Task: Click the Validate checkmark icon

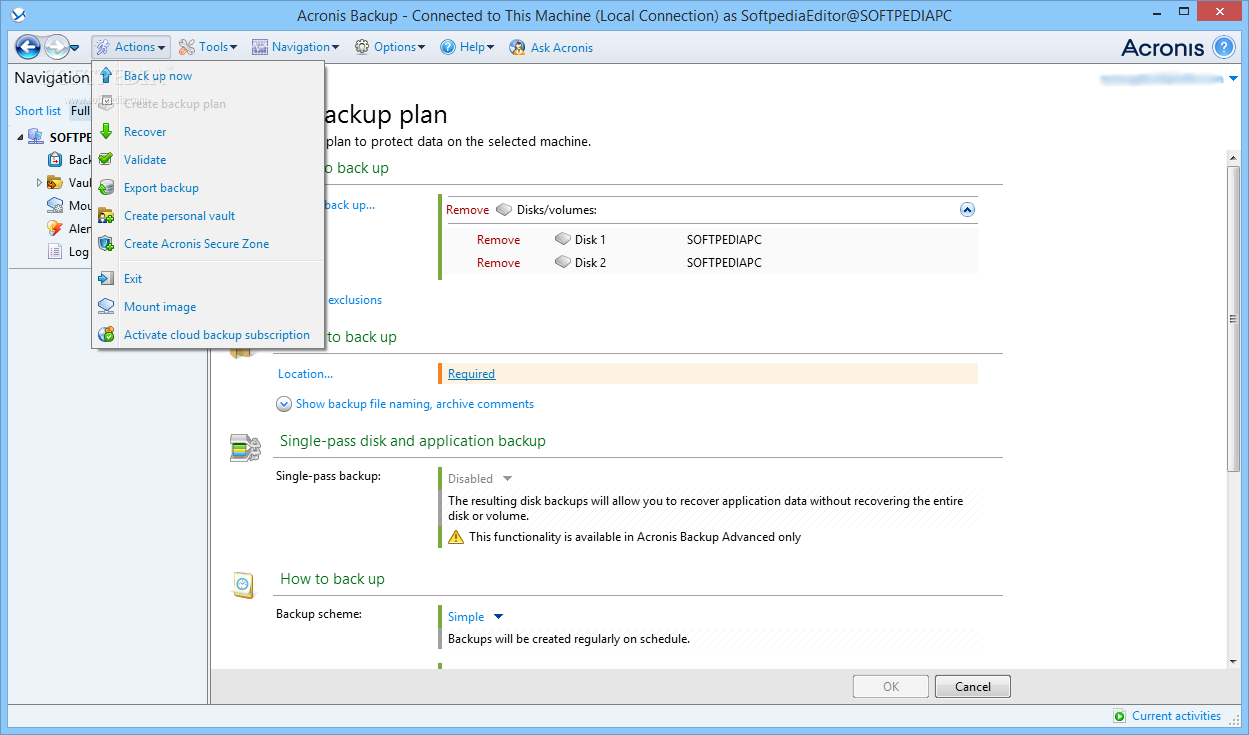Action: pos(106,159)
